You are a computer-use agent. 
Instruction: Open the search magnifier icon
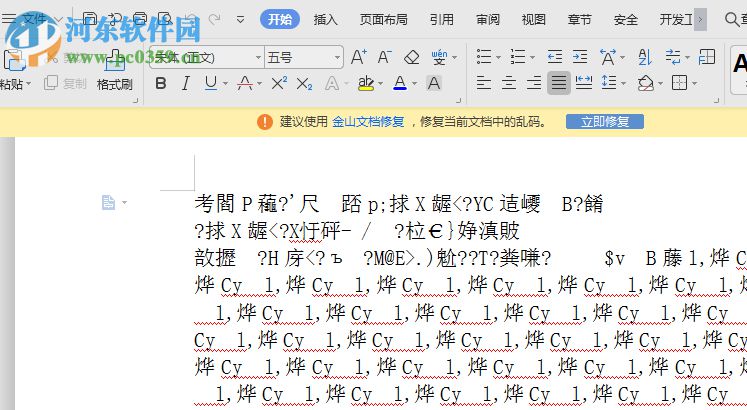[x=732, y=20]
